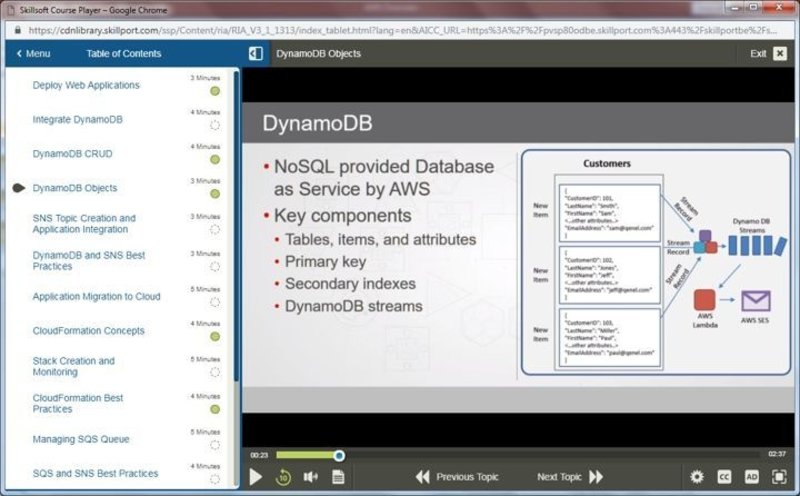This screenshot has height=496, width=800.
Task: Click the DynamoDB slide title
Action: tap(317, 123)
